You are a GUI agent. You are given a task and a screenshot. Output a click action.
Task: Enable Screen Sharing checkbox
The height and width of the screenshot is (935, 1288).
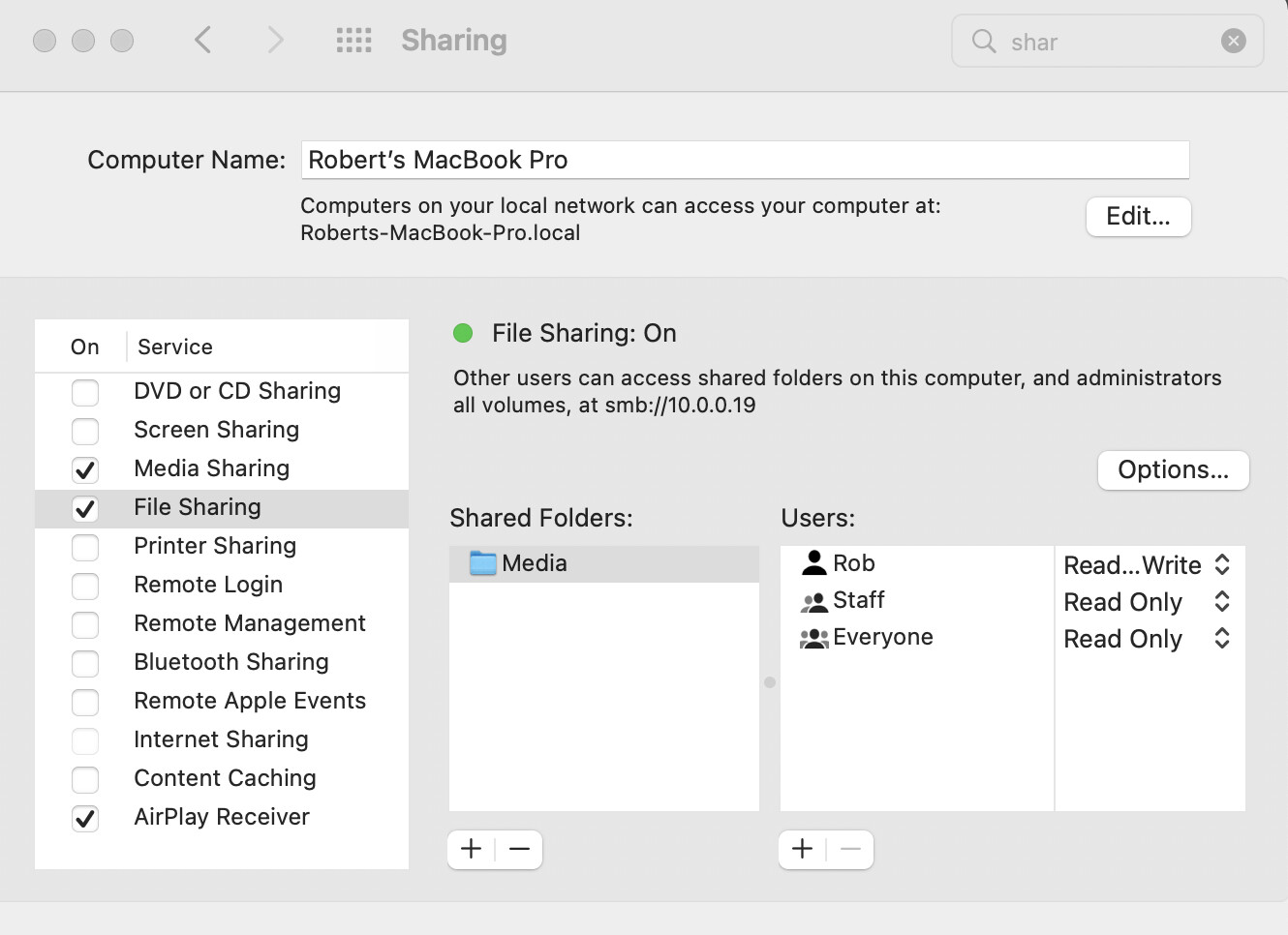tap(85, 431)
